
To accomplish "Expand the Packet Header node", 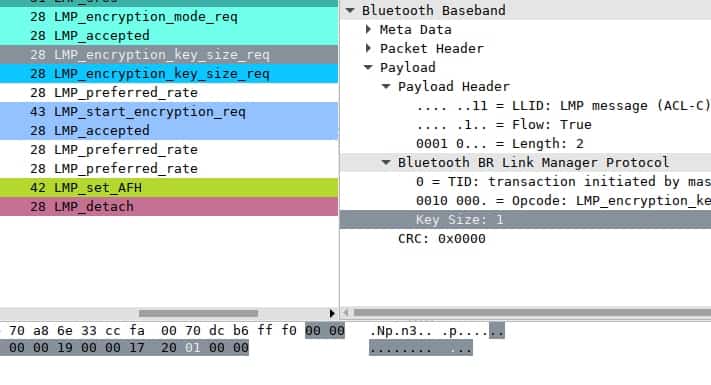I will [368, 48].
